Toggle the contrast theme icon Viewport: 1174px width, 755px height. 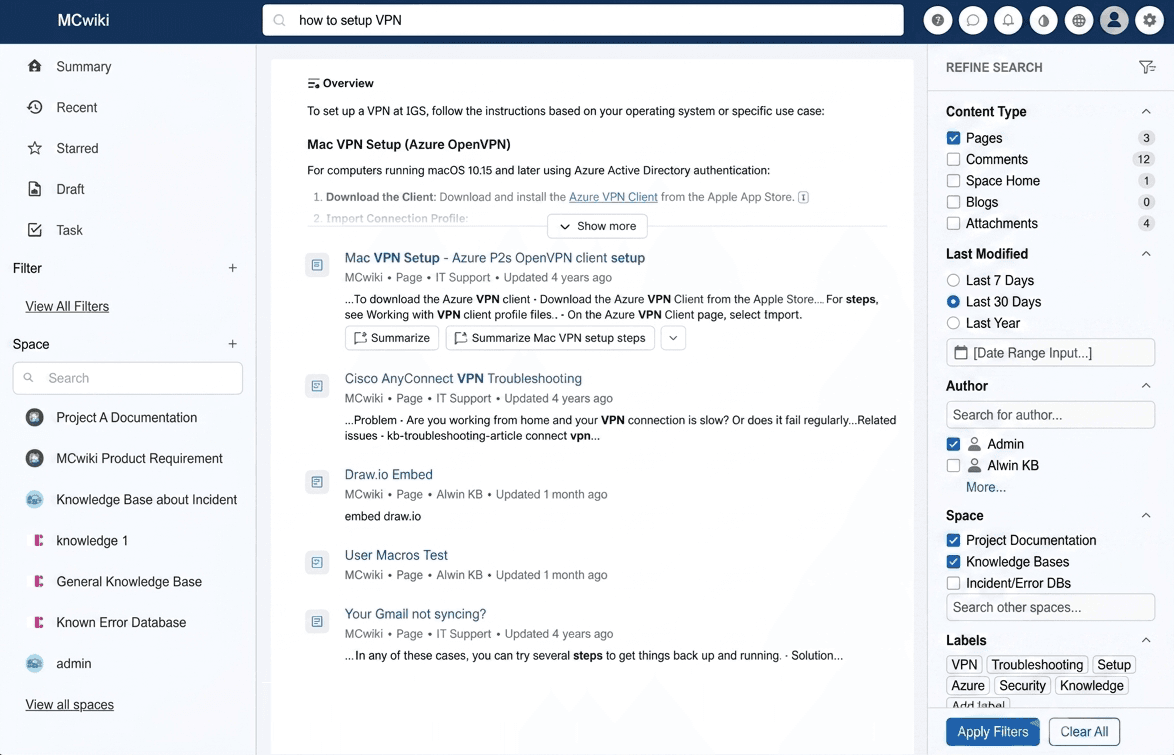[x=1043, y=20]
